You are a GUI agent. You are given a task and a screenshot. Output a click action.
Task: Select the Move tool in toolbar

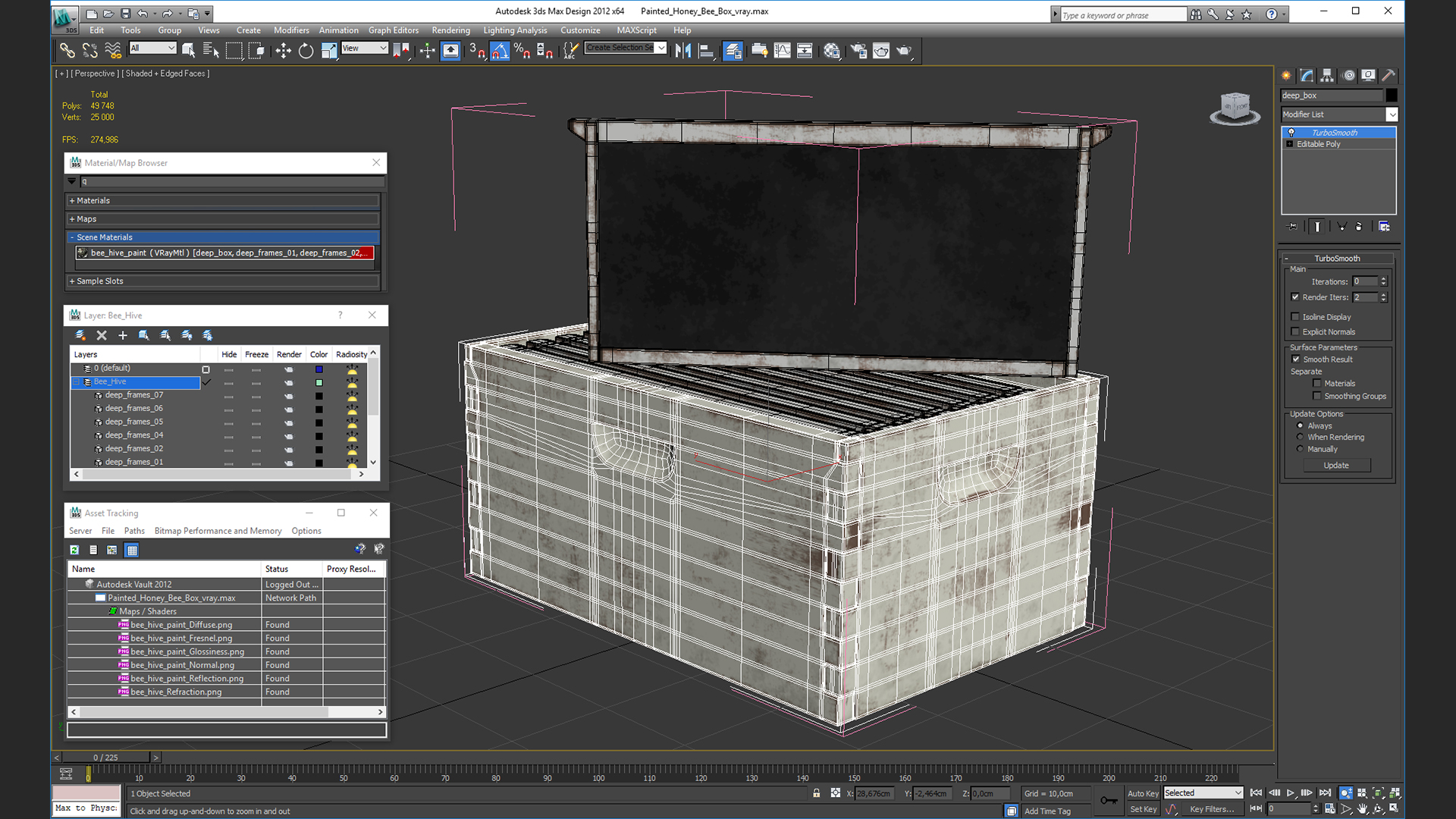click(x=283, y=51)
